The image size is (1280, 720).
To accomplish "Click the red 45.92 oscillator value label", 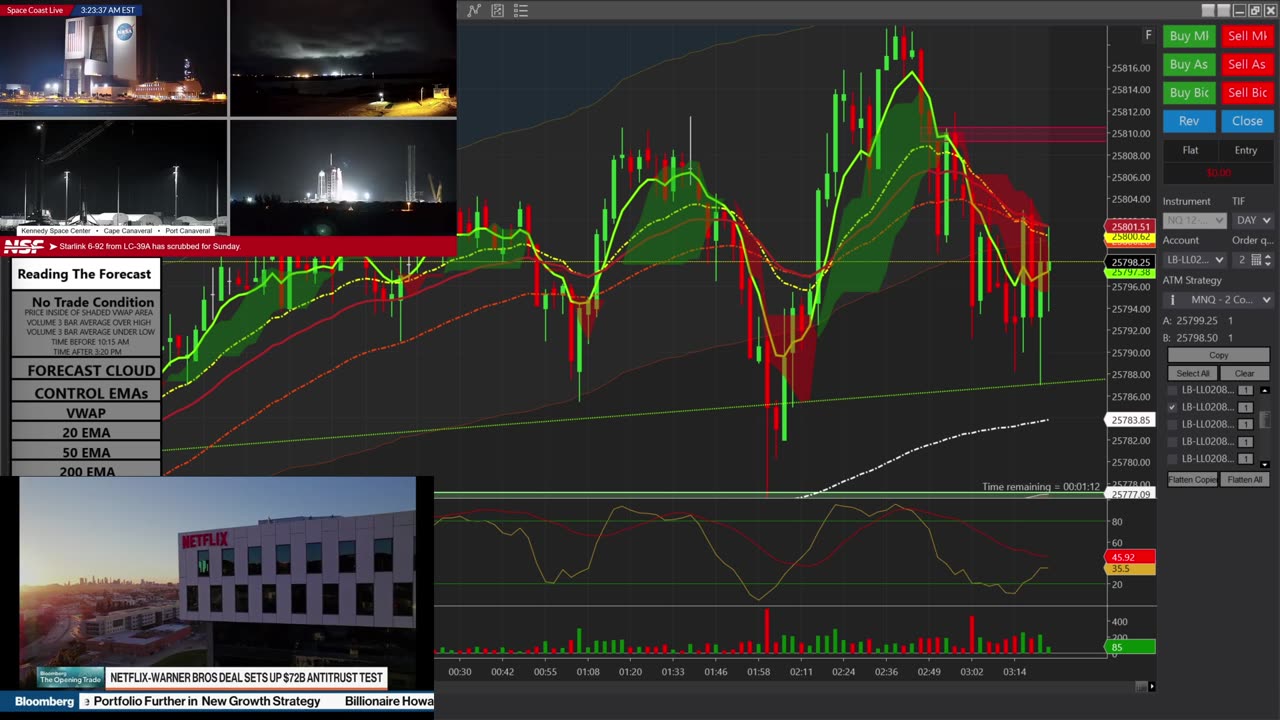I will 1130,557.
